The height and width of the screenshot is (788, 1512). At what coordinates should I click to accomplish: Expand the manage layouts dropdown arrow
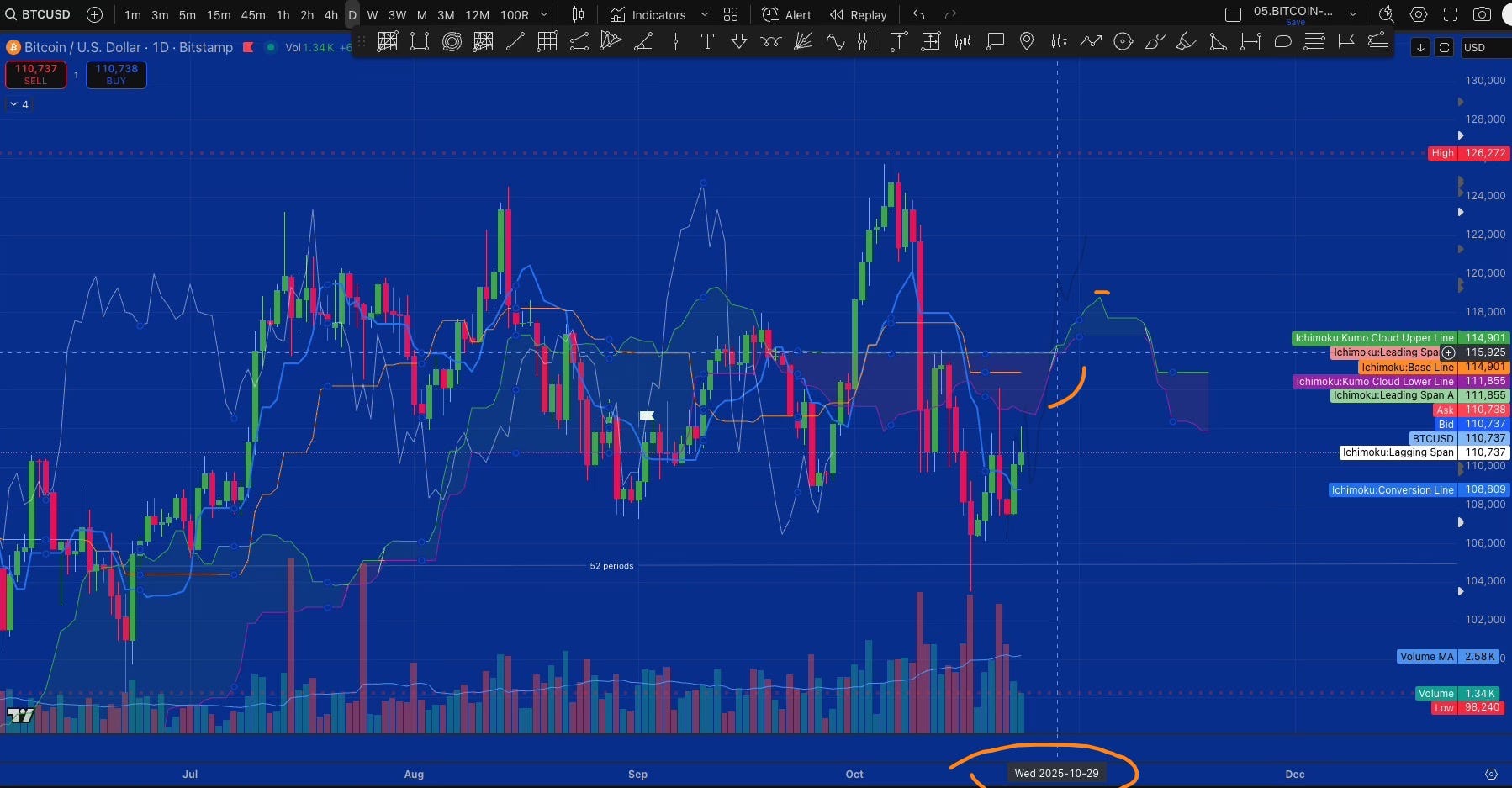click(x=1352, y=14)
